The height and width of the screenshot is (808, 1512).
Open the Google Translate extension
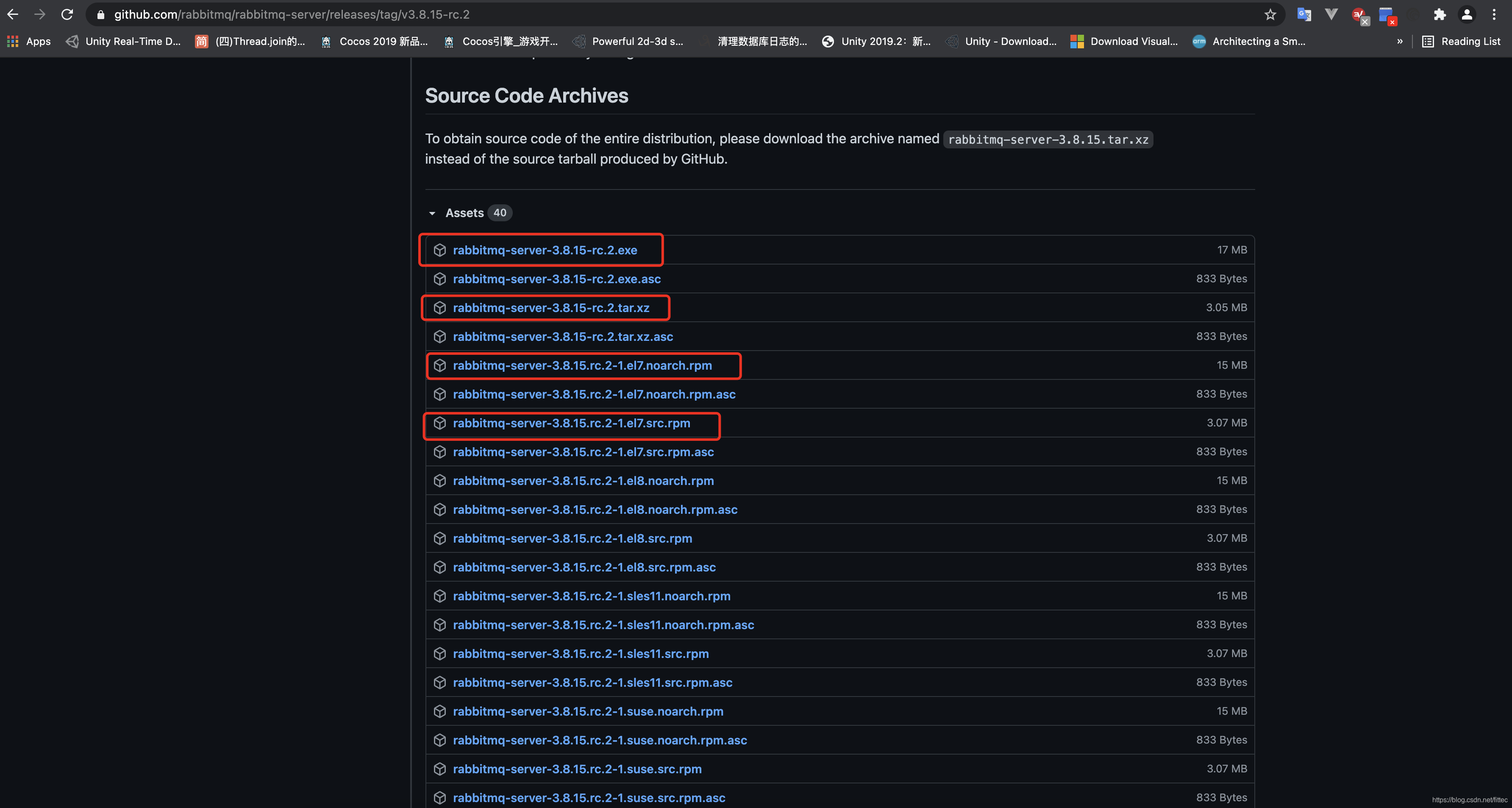click(1304, 15)
